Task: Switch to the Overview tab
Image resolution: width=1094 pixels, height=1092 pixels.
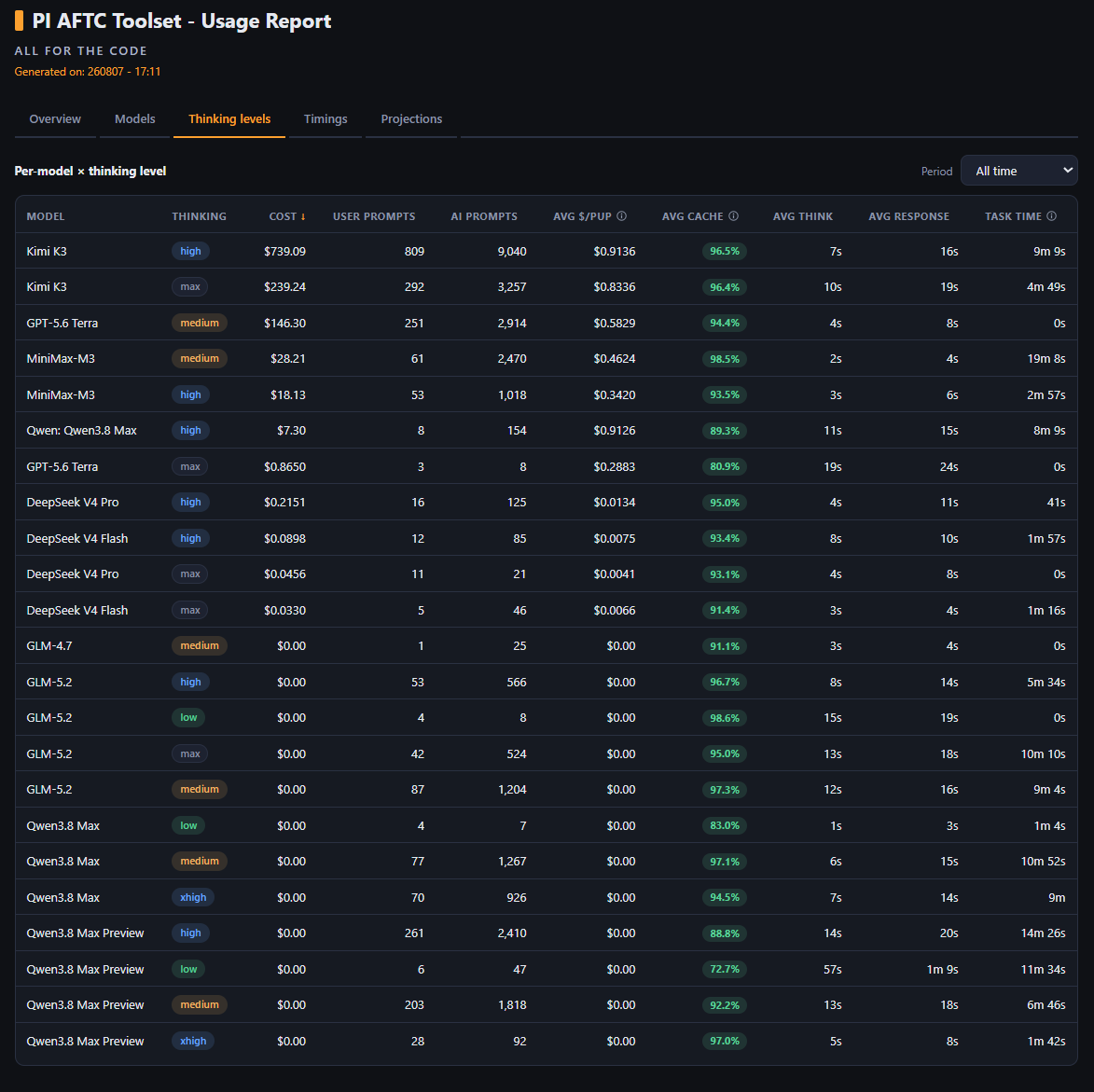Action: click(55, 118)
